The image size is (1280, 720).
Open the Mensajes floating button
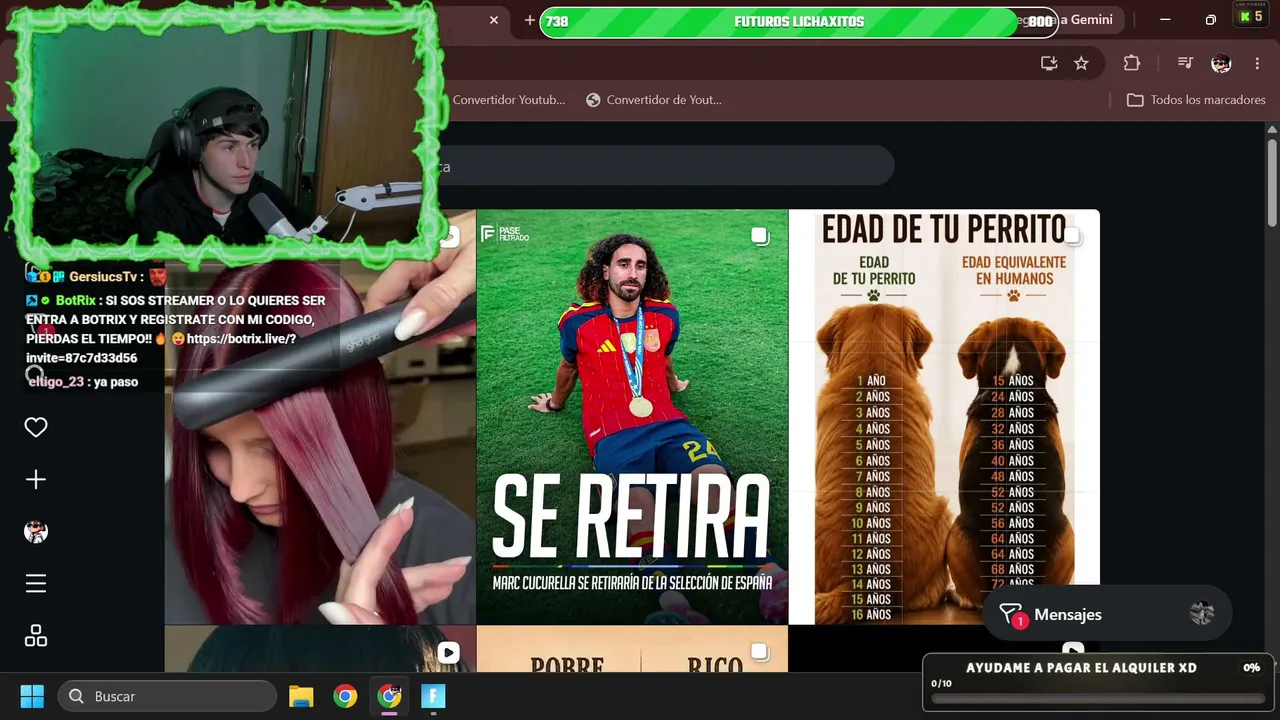1107,614
